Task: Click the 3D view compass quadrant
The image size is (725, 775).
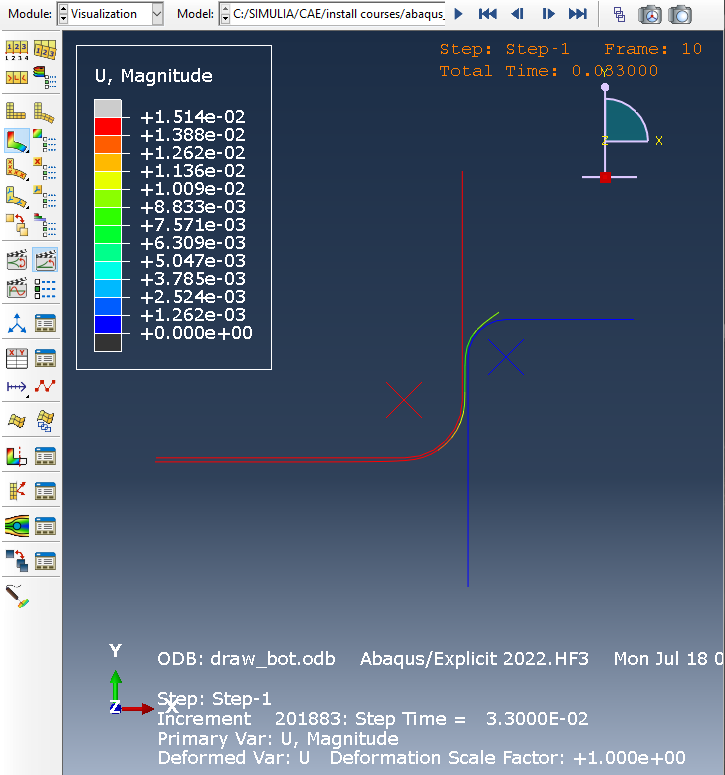Action: [x=627, y=120]
